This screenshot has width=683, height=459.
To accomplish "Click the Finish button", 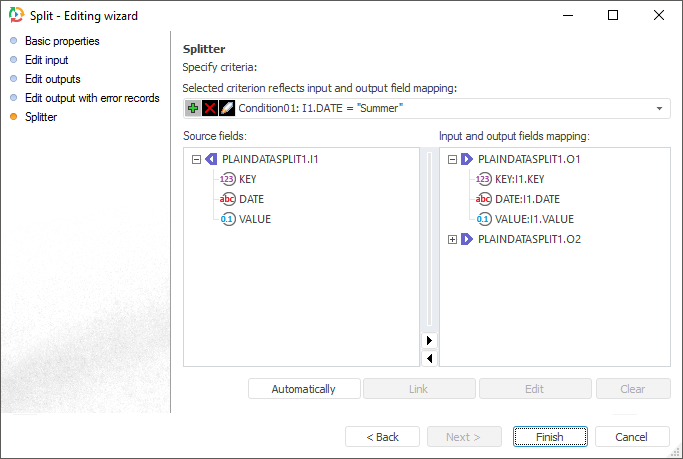I will coord(550,437).
